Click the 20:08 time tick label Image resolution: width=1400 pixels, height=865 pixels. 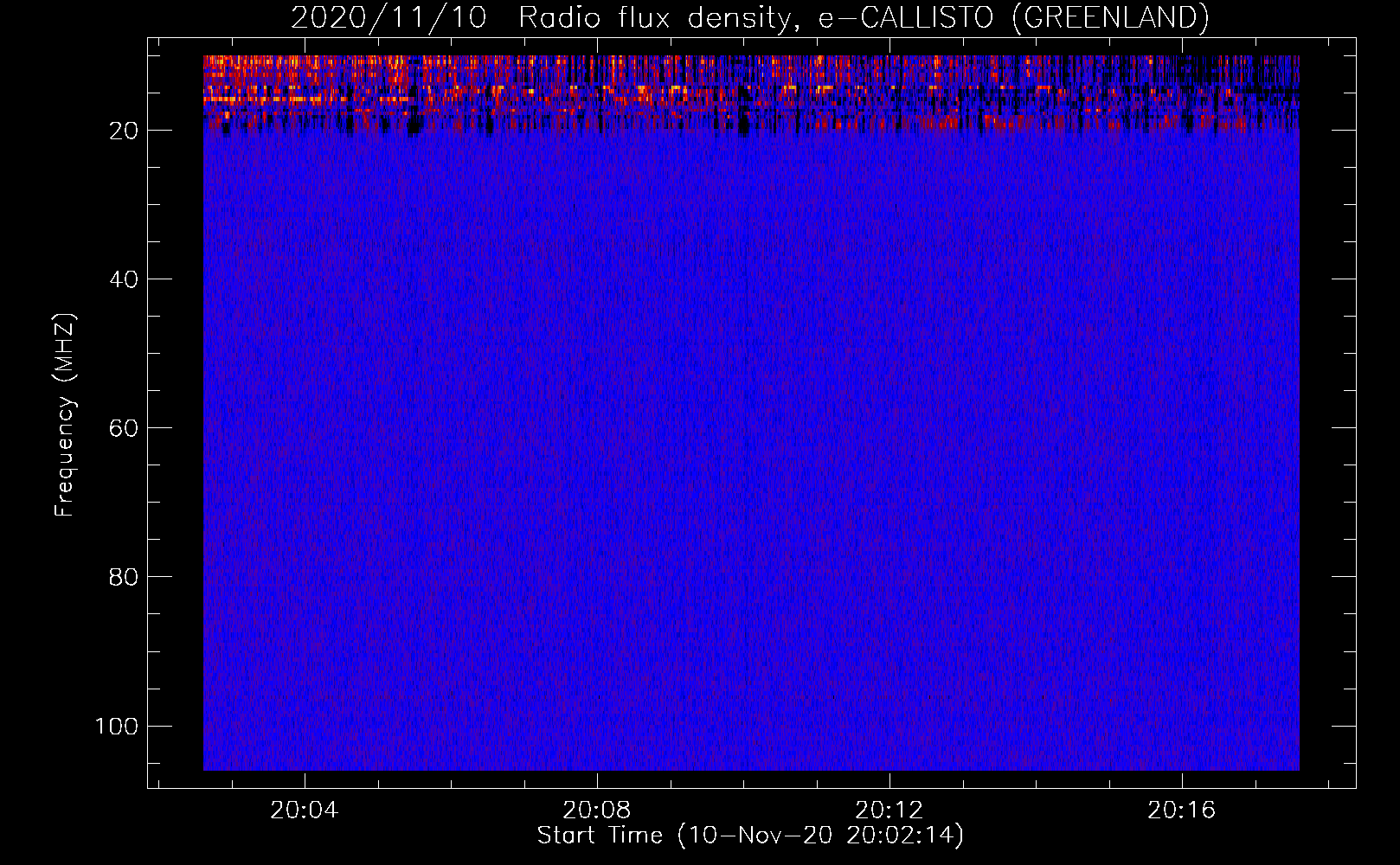coord(596,811)
